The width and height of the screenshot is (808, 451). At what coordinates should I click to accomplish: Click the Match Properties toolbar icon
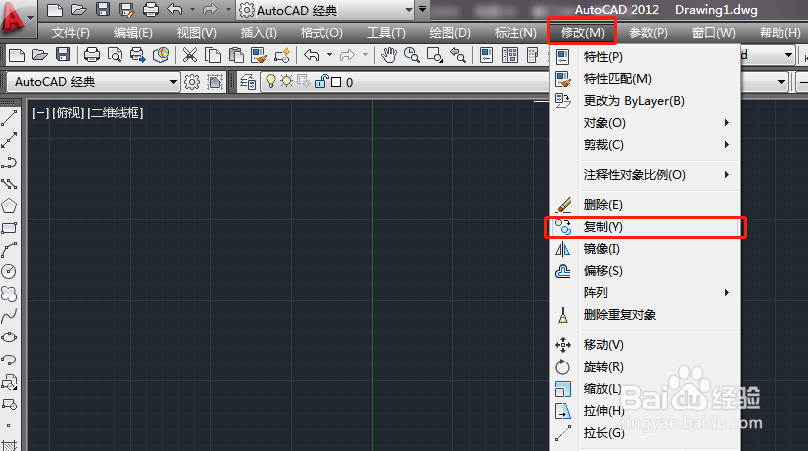tap(259, 55)
